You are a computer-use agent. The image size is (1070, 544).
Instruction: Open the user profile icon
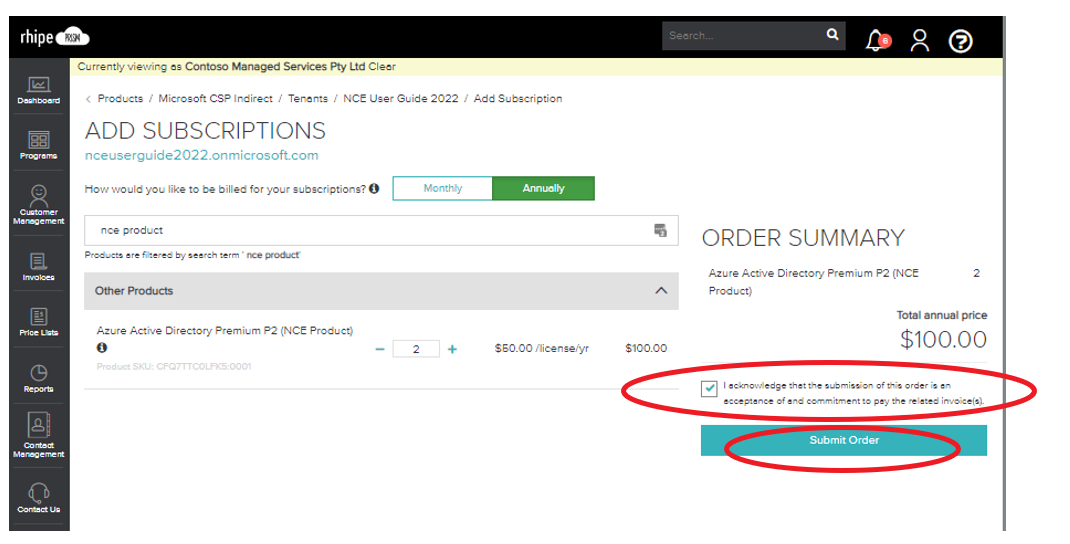pyautogui.click(x=920, y=40)
